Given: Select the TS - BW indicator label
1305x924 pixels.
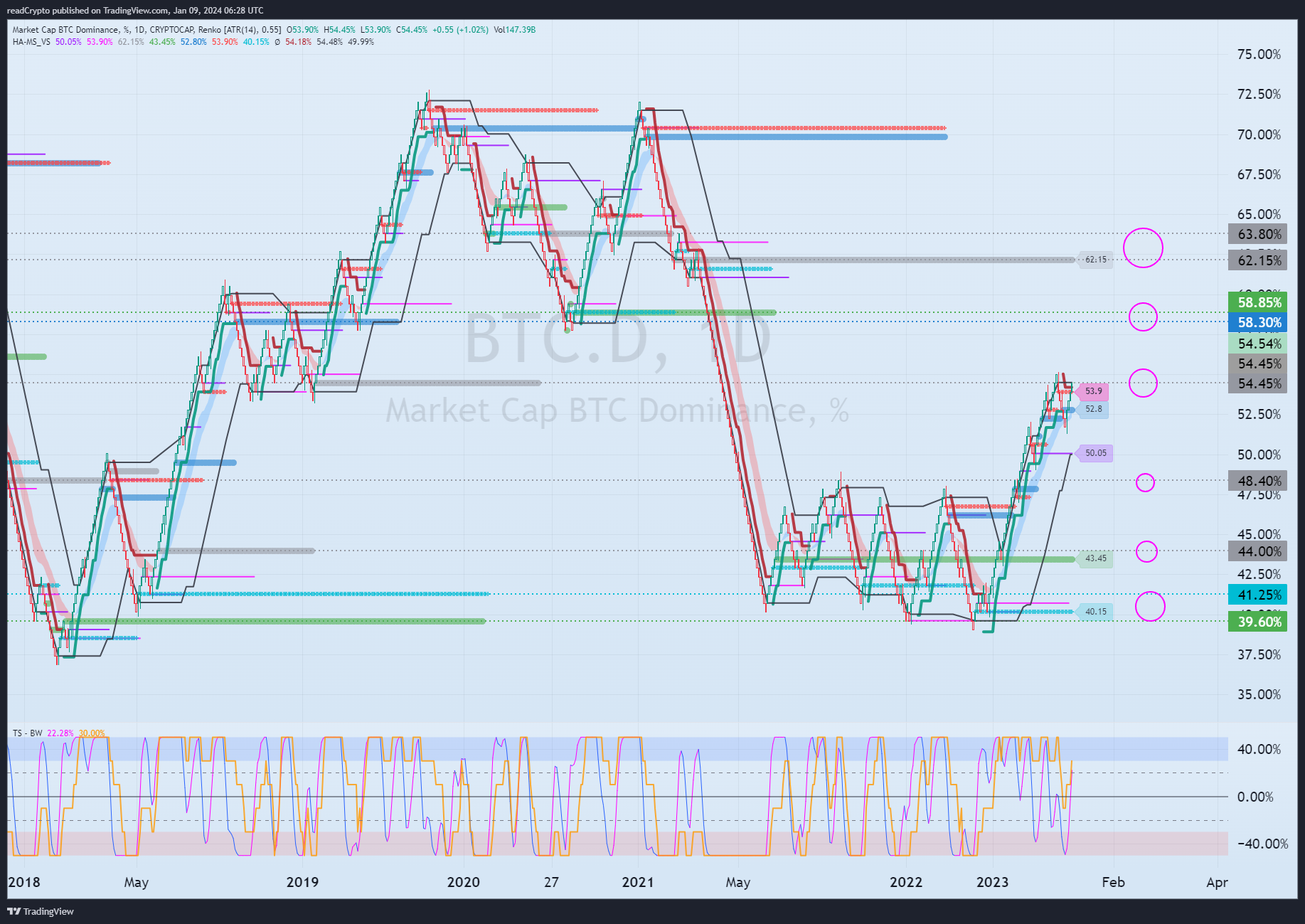Looking at the screenshot, I should (x=28, y=733).
